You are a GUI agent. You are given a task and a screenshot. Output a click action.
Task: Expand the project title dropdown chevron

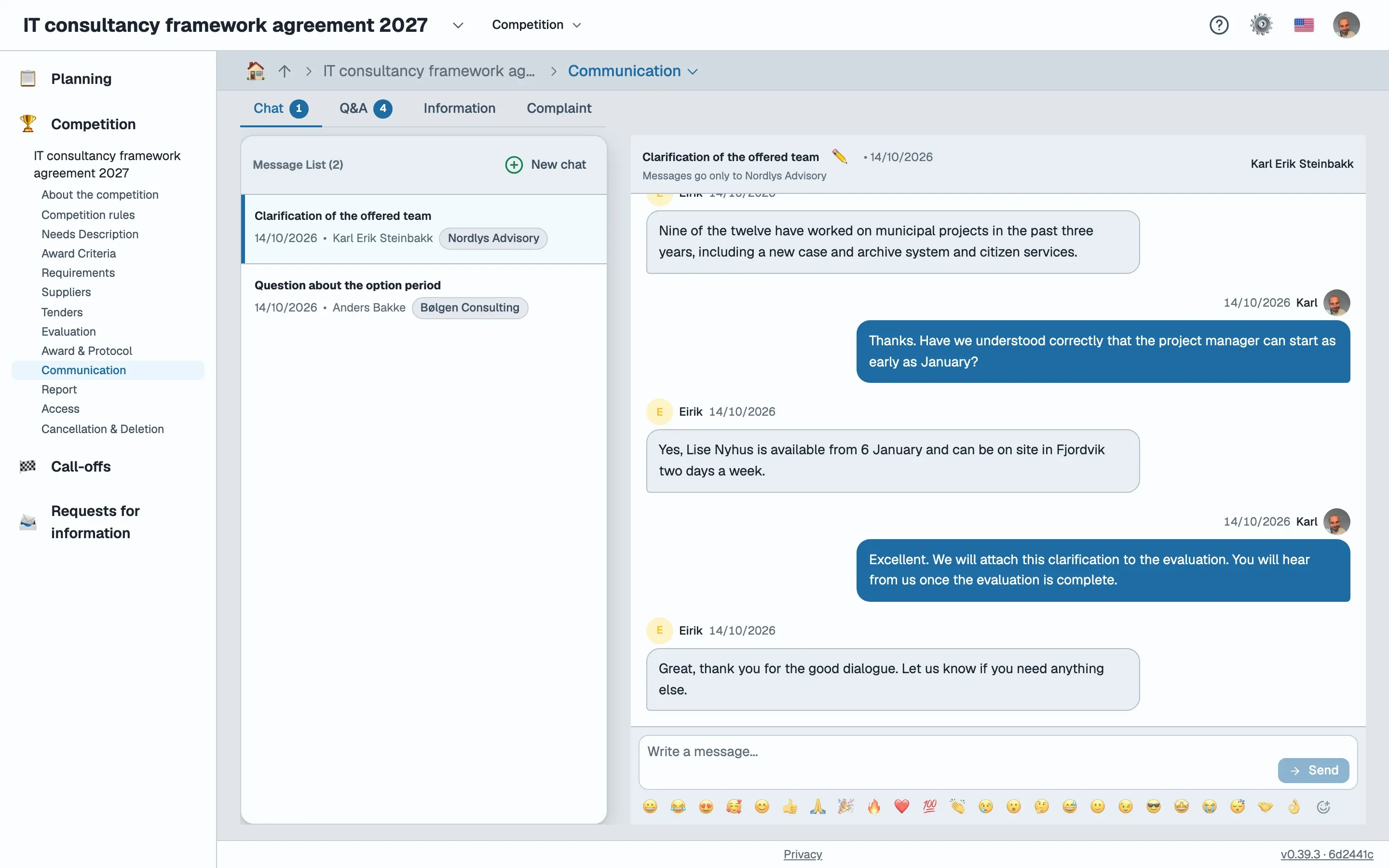(457, 25)
